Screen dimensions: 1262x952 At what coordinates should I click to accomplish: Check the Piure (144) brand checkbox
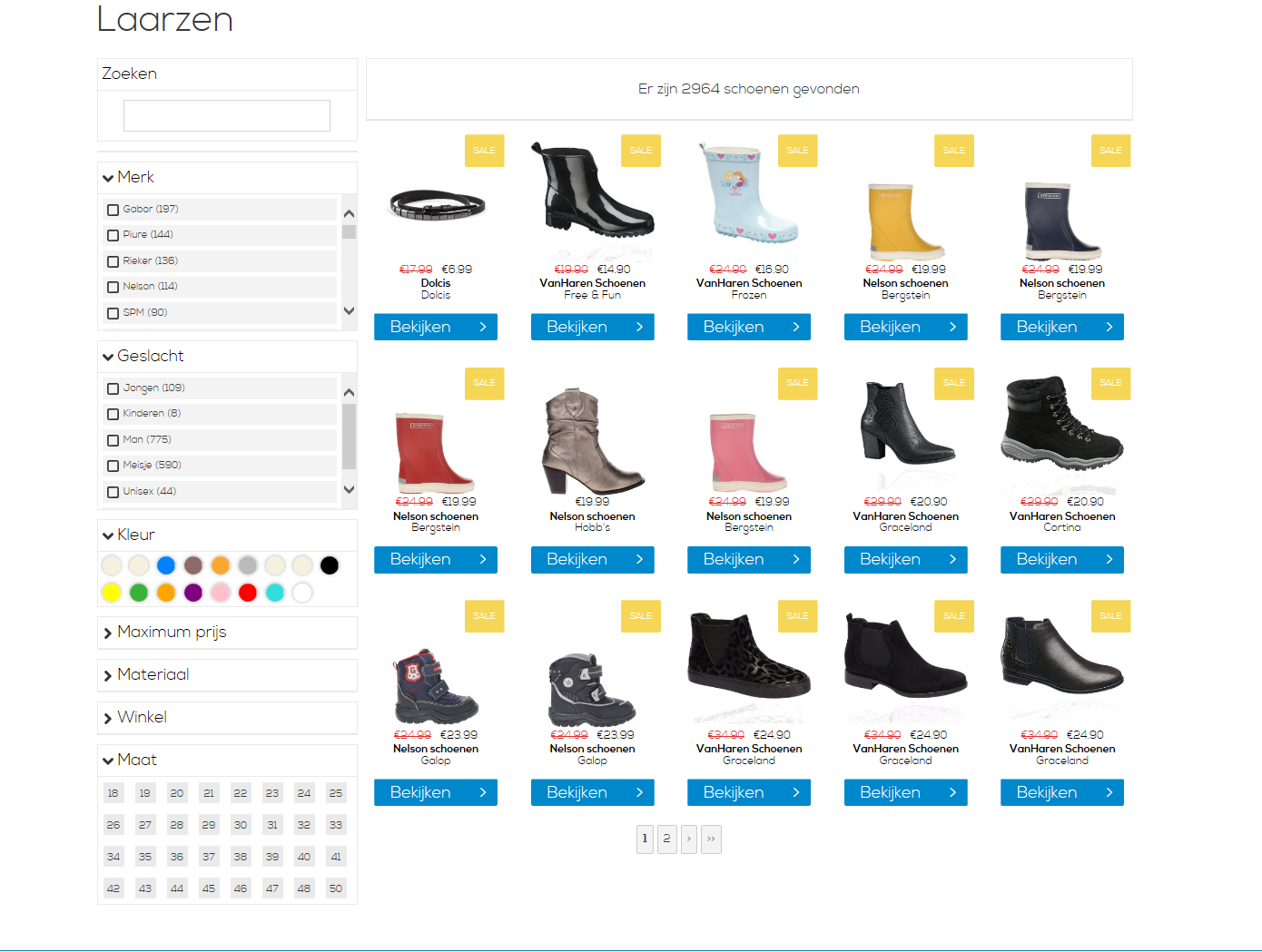click(113, 235)
